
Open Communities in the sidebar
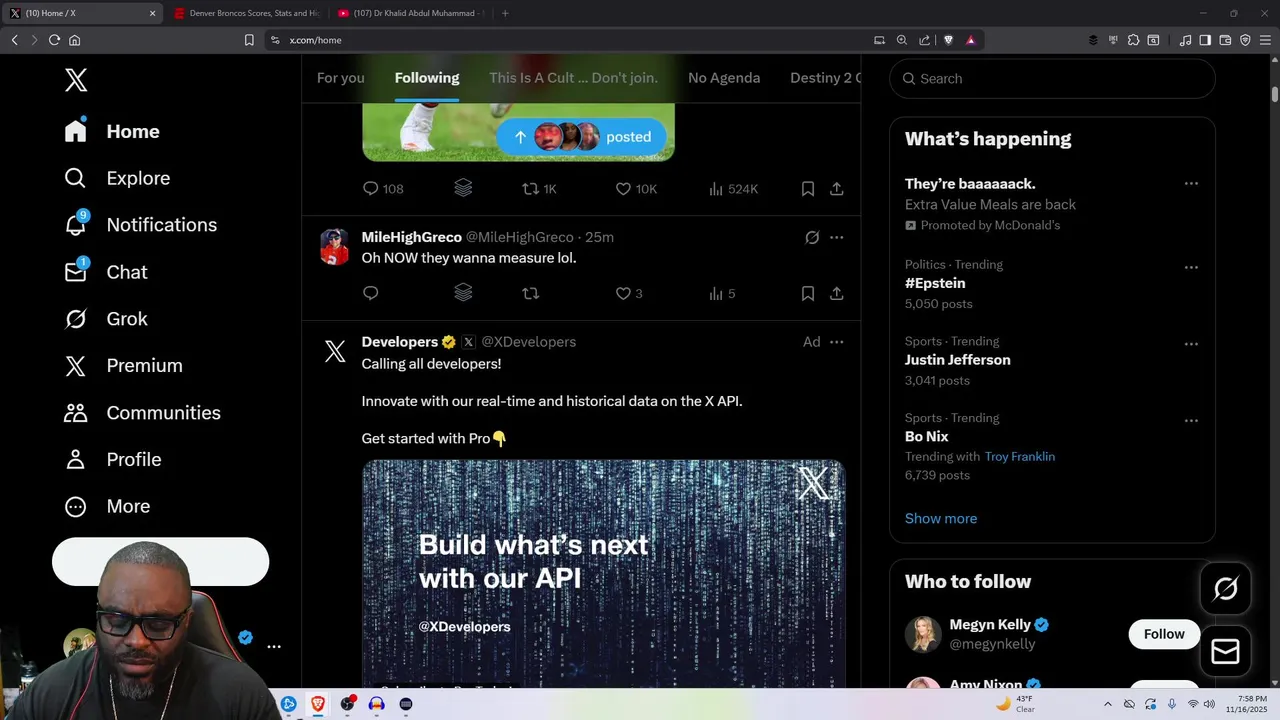[142, 413]
